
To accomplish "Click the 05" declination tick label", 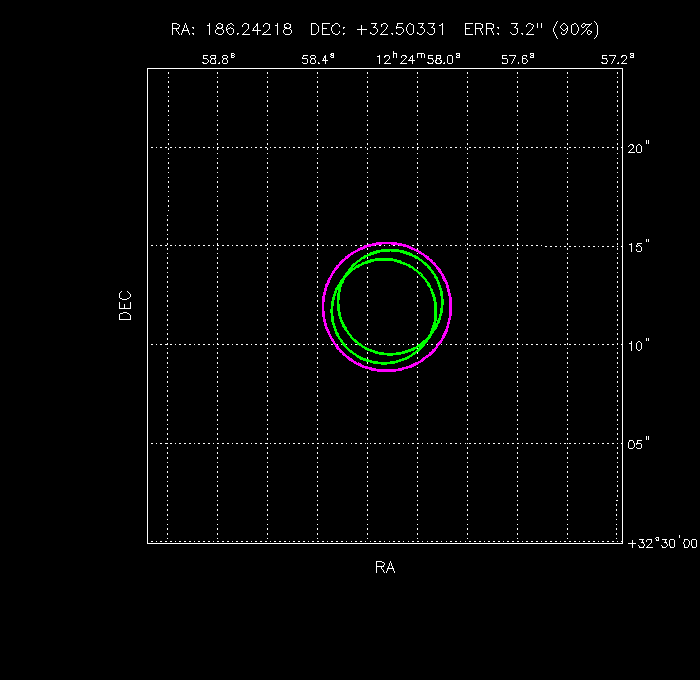I will pyautogui.click(x=639, y=444).
